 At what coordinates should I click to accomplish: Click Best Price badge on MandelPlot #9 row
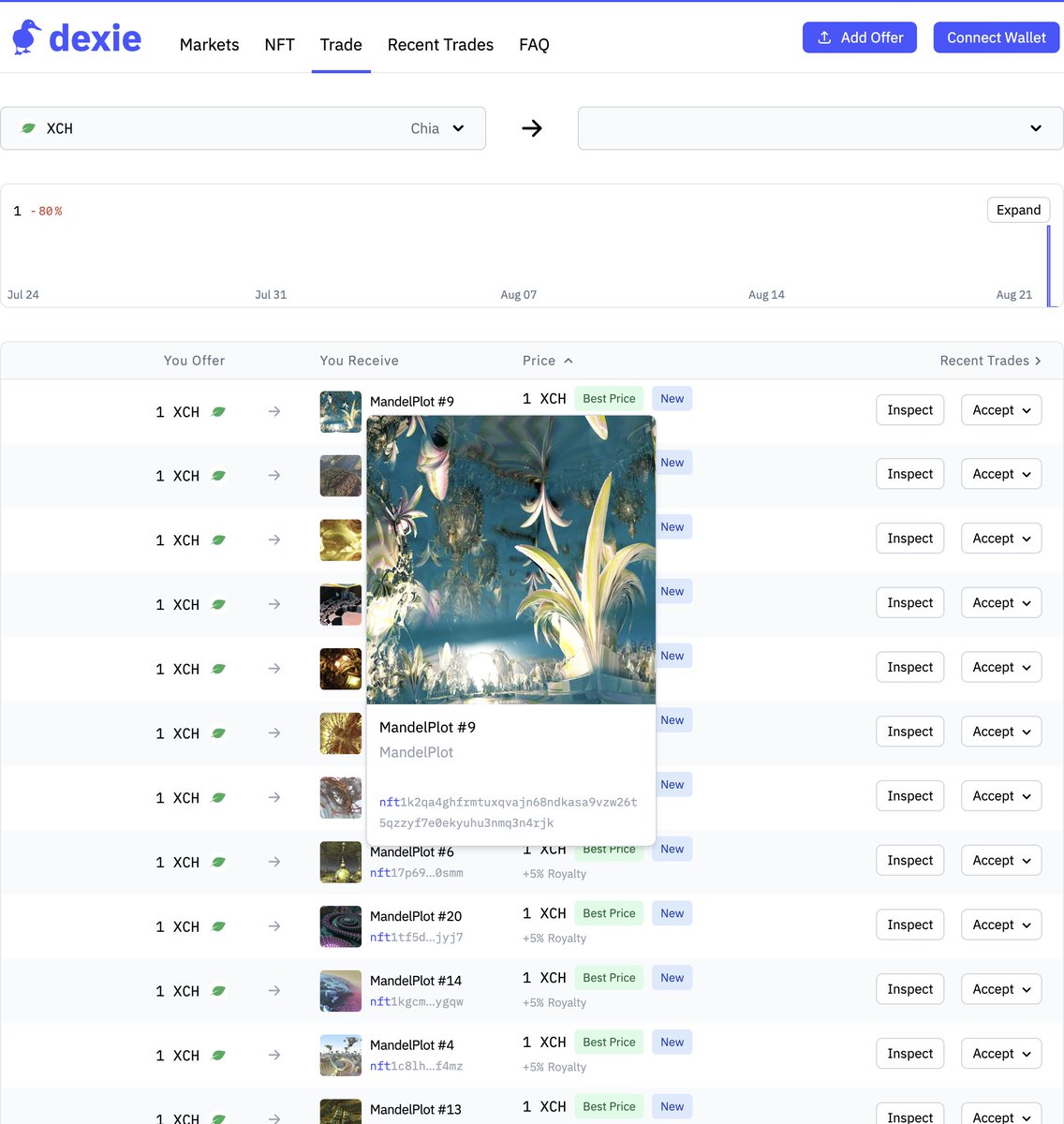click(609, 399)
